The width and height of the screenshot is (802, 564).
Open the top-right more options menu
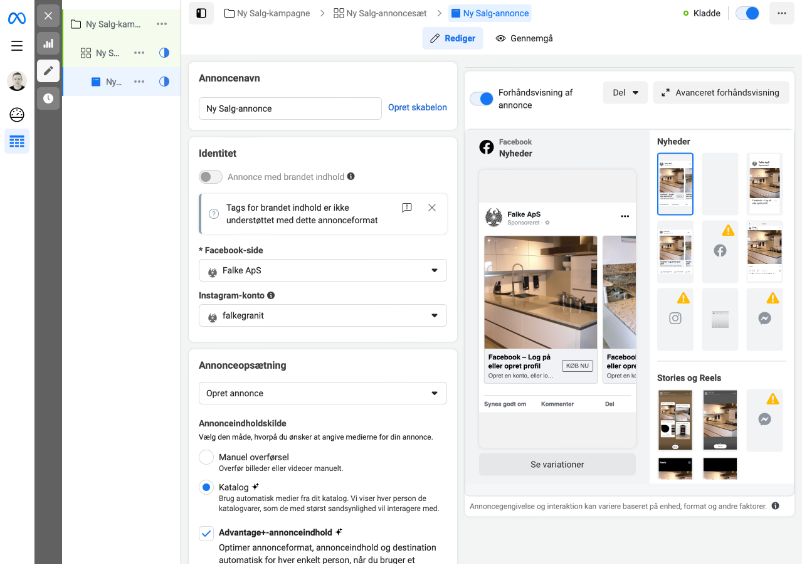click(x=782, y=13)
